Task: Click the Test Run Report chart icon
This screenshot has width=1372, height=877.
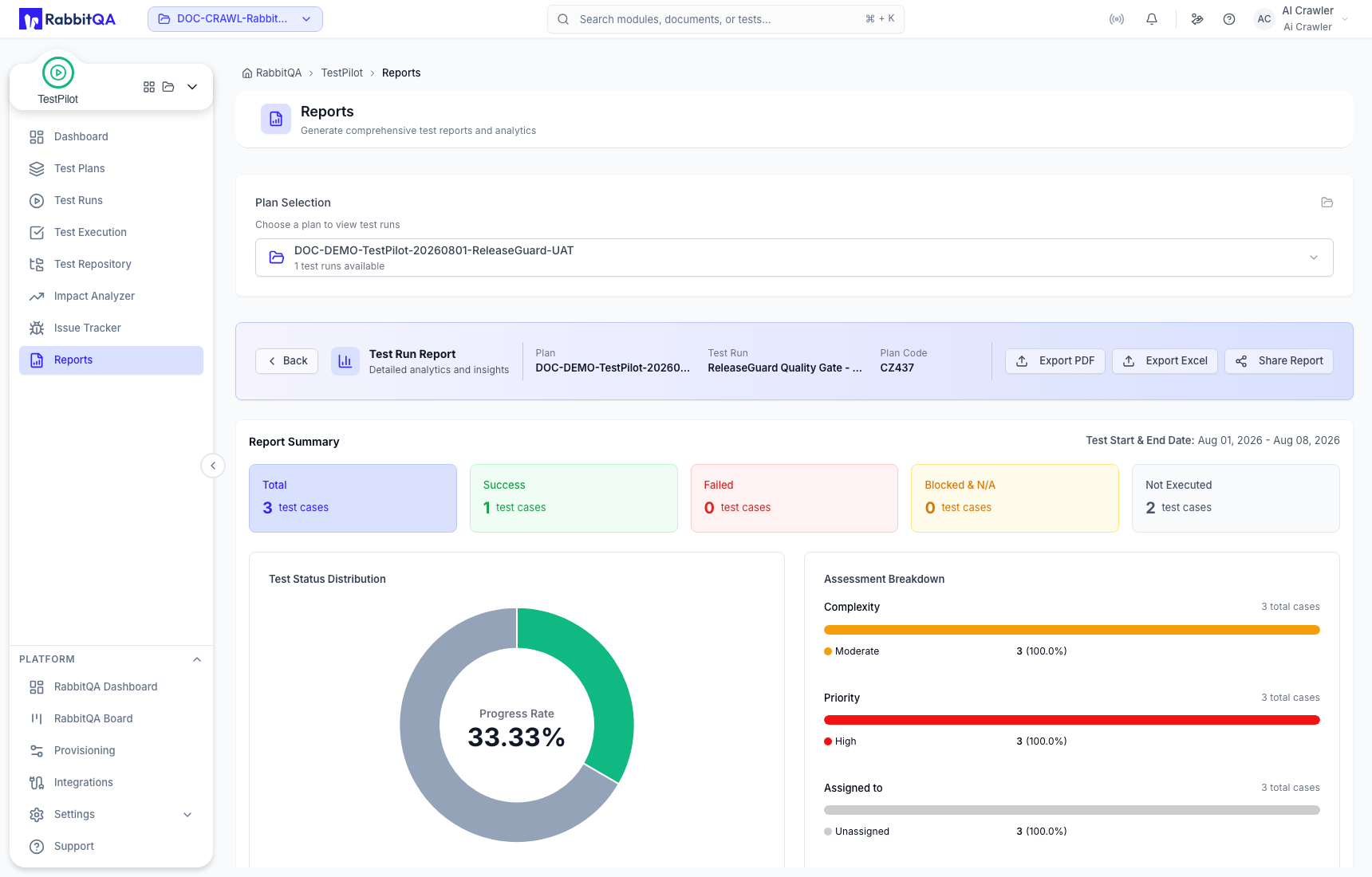Action: 345,361
